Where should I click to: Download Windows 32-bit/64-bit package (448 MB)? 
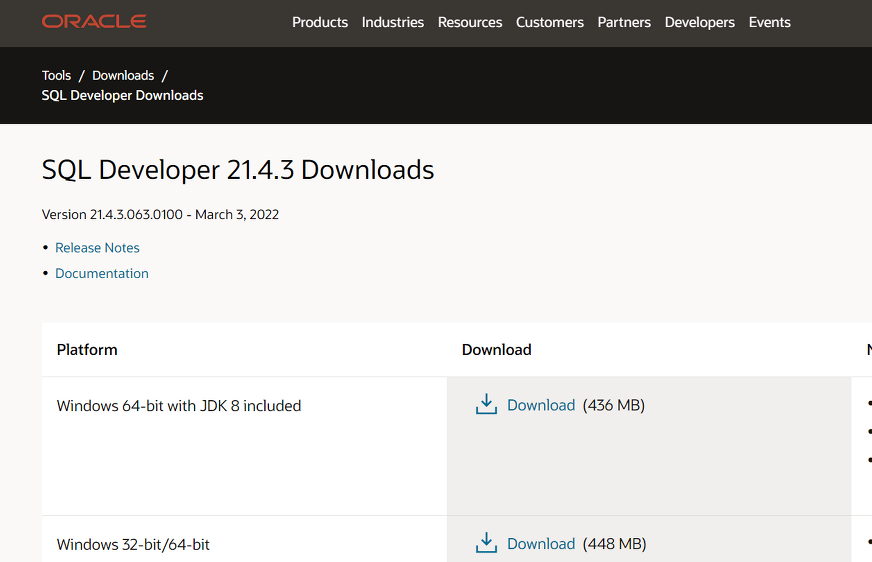coord(541,544)
